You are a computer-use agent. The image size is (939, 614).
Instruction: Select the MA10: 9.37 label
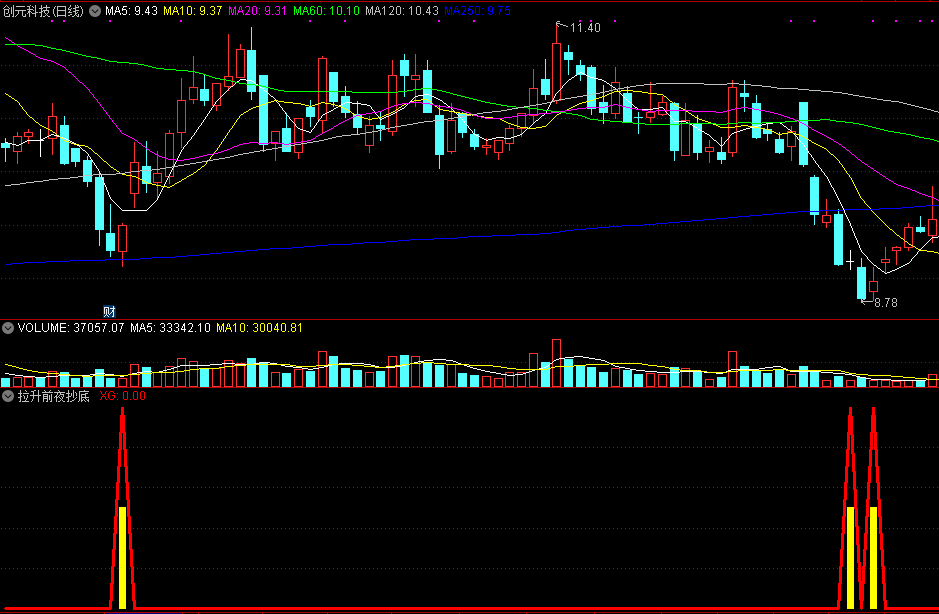coord(192,11)
